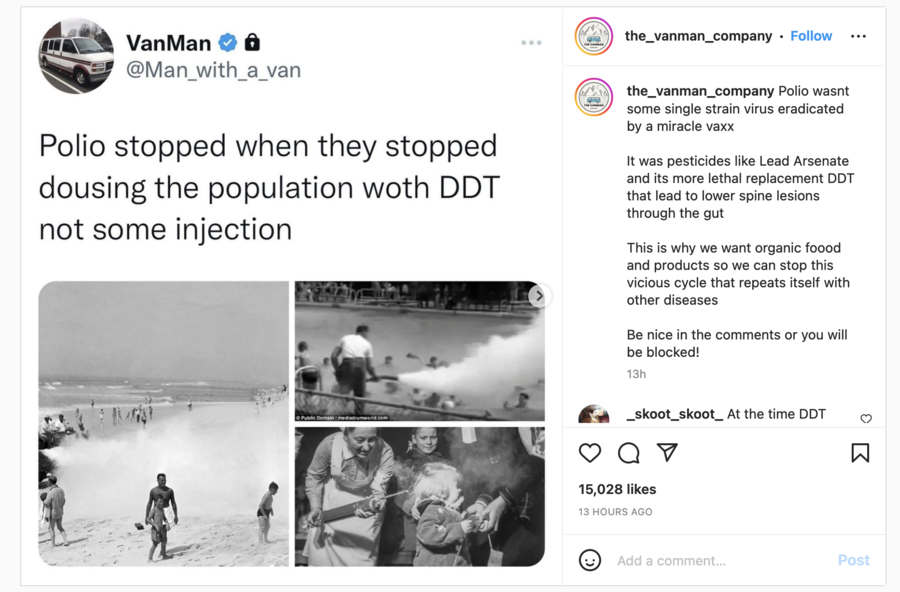Click the _skoot_skoot_ commenter avatar
The image size is (900, 592).
click(594, 415)
